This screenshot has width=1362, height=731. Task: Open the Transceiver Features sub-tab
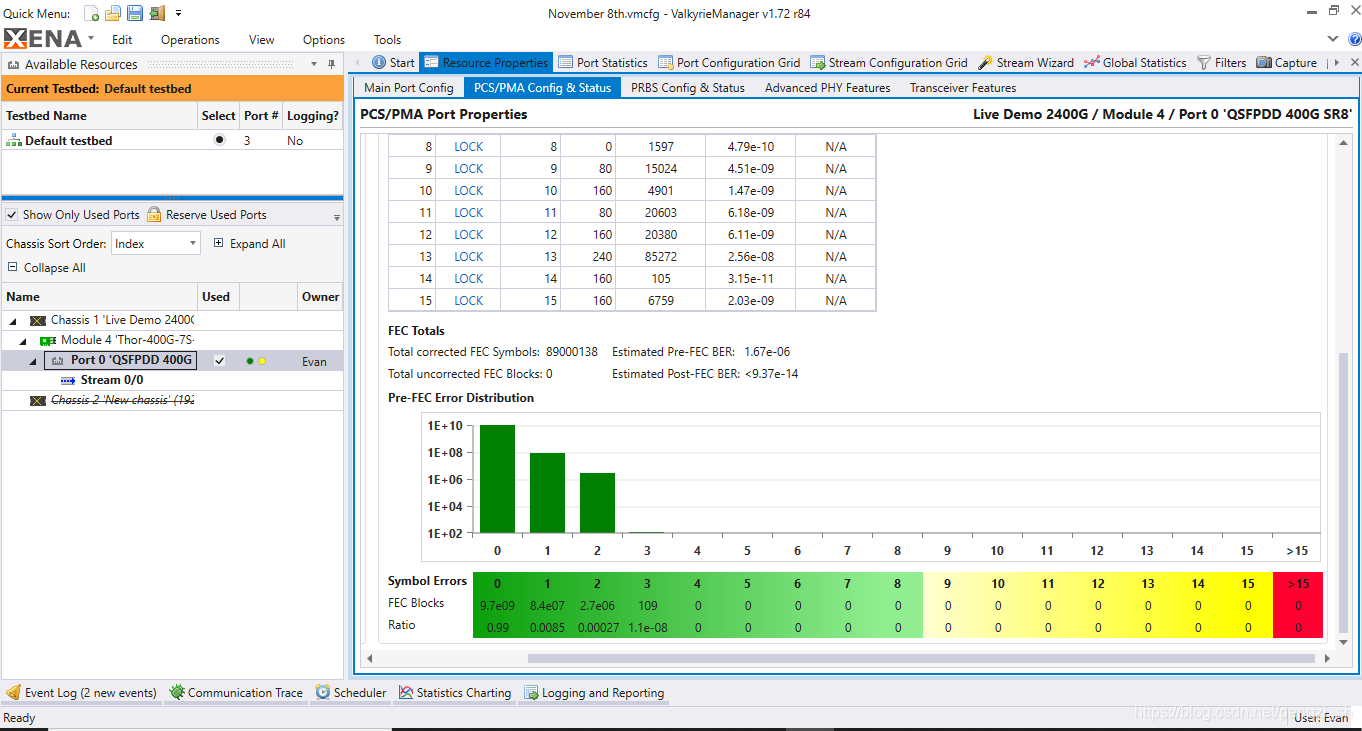[x=963, y=87]
